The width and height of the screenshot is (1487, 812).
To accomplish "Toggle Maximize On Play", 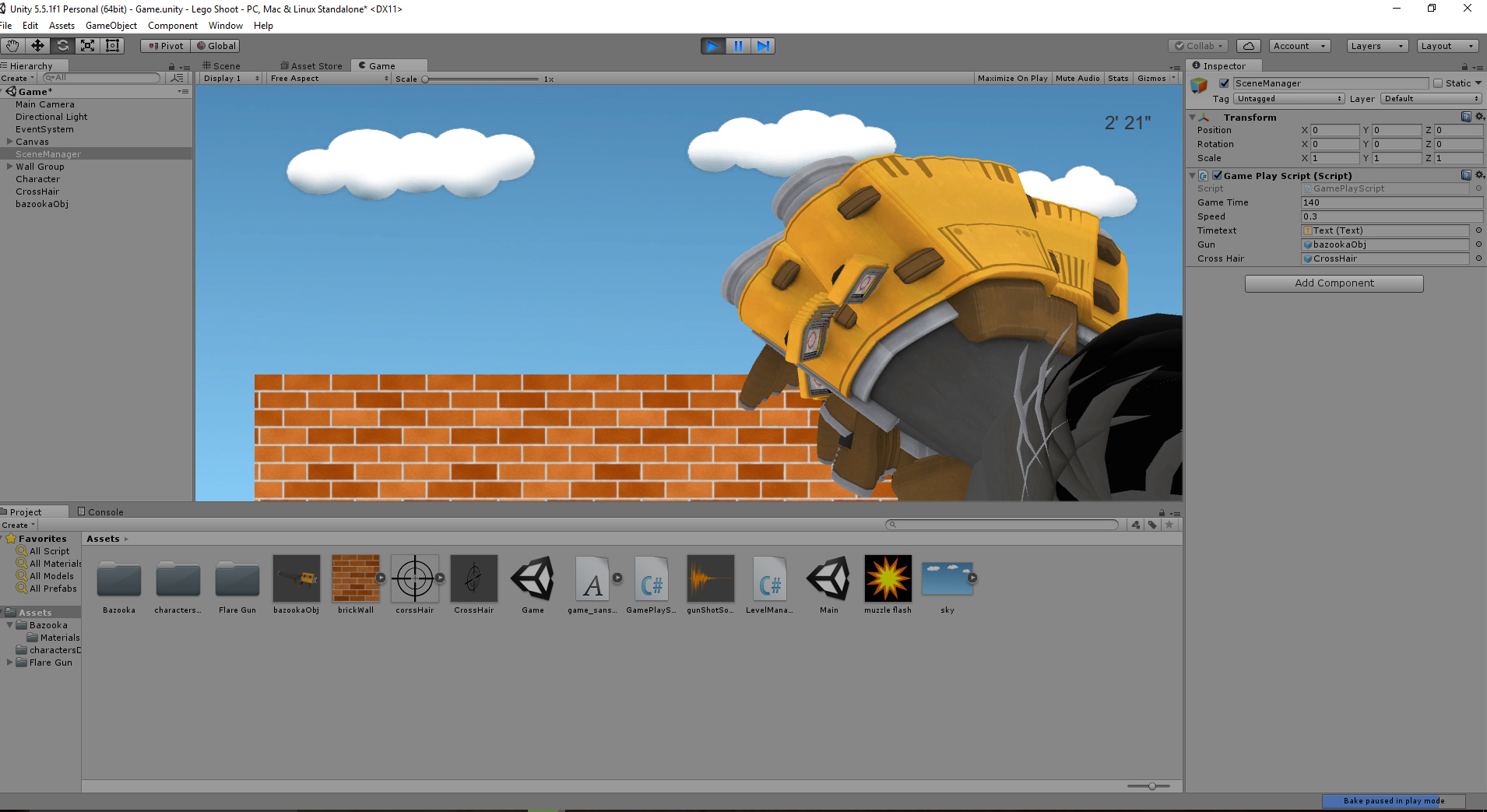I will click(1012, 78).
